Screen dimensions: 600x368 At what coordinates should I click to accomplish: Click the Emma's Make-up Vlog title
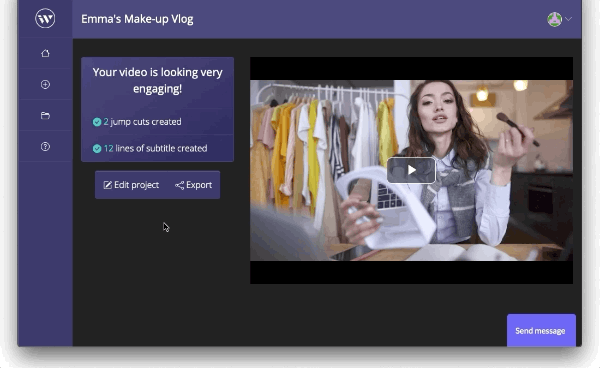[137, 19]
